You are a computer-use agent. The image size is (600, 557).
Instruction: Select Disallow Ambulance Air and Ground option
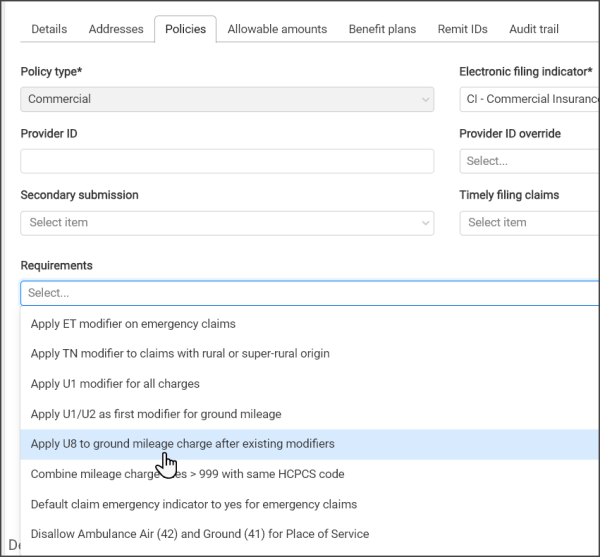click(200, 534)
